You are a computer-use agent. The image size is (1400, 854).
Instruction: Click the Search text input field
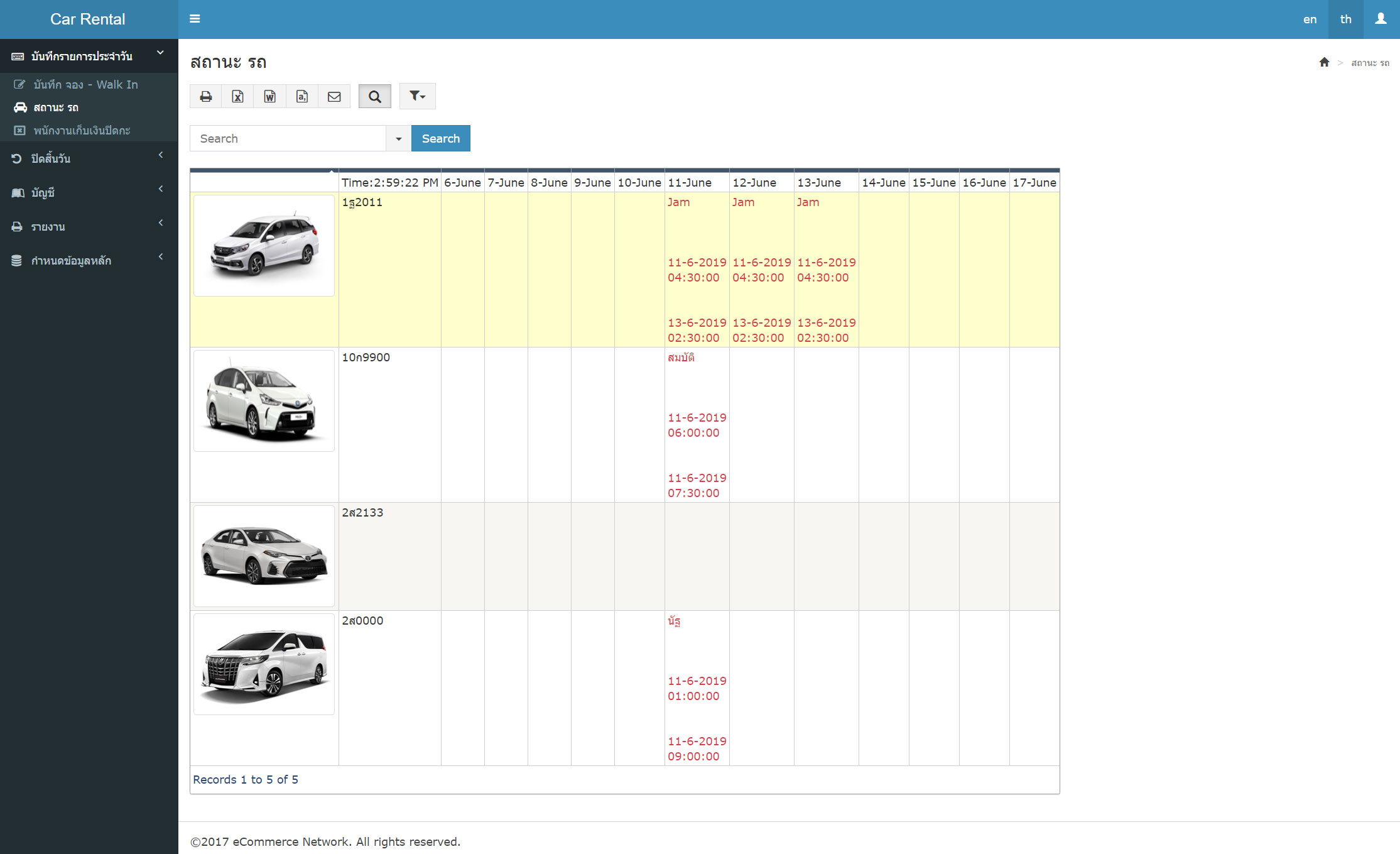point(288,138)
